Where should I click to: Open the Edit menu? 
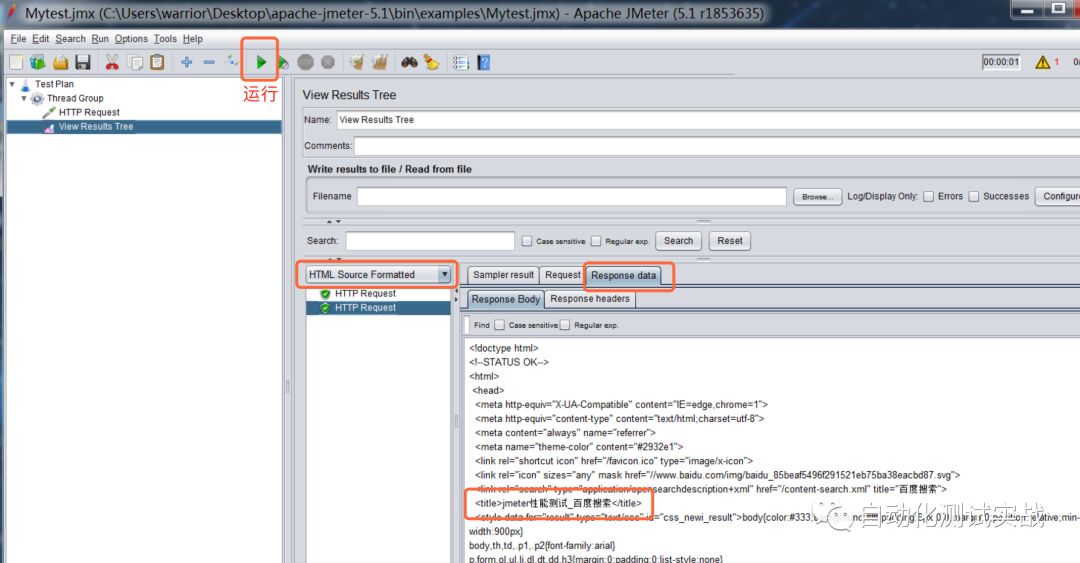(x=41, y=39)
